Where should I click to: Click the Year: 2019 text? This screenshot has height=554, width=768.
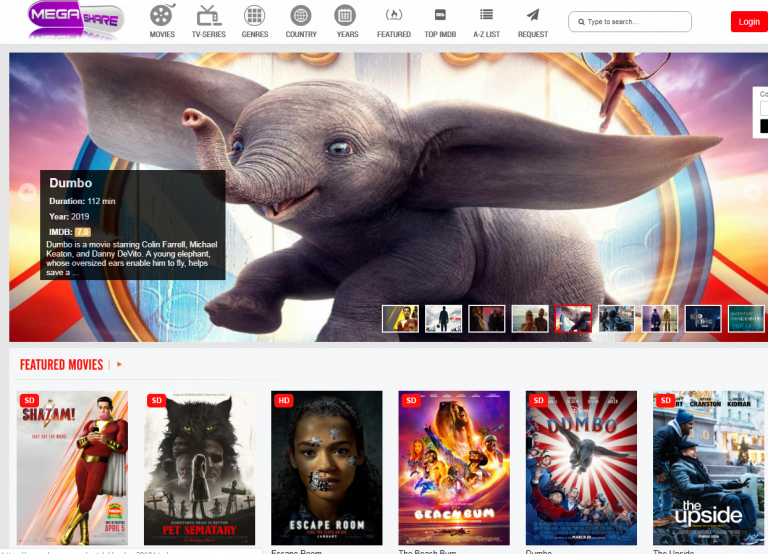[x=69, y=217]
